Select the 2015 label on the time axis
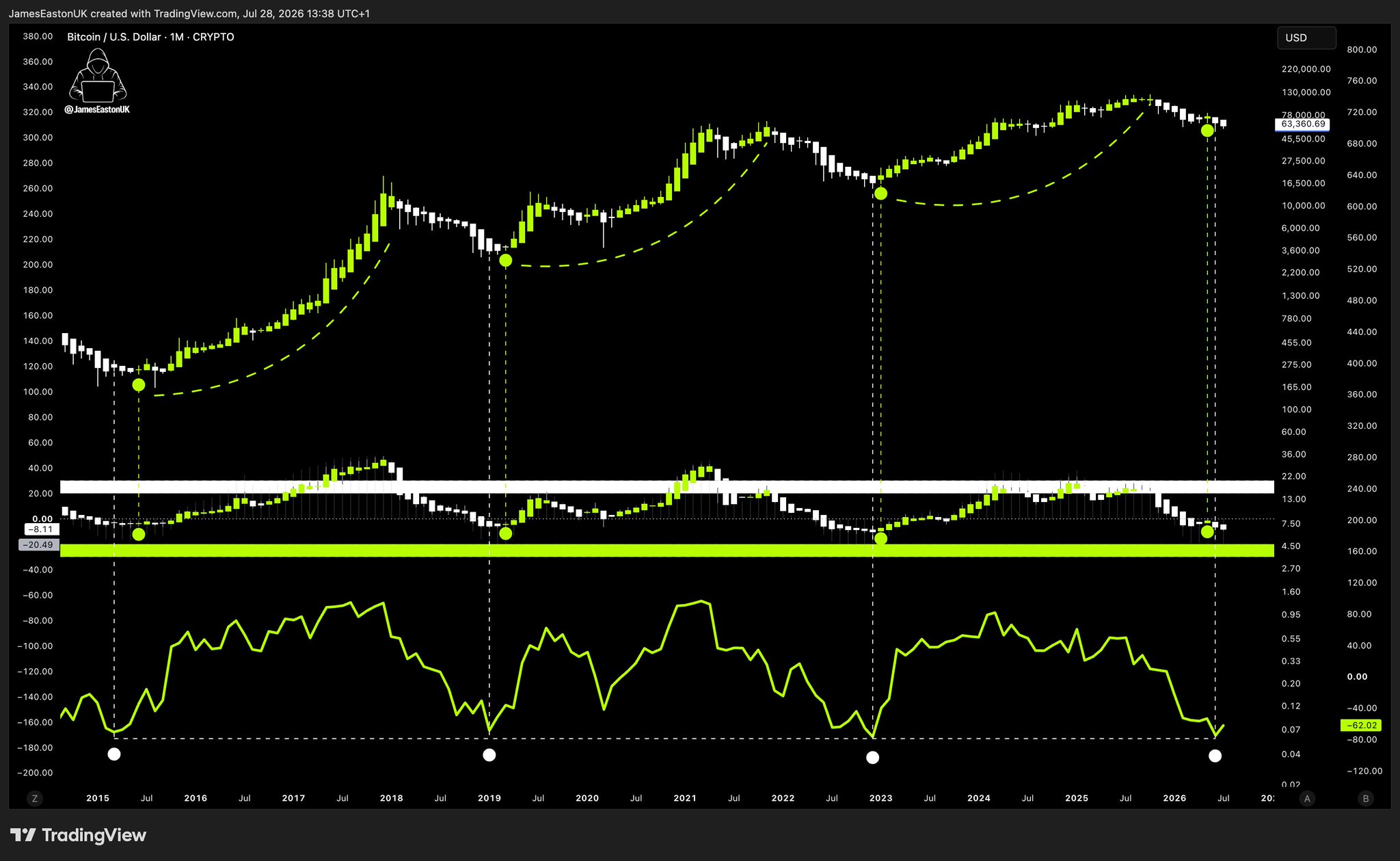This screenshot has width=1400, height=861. click(x=98, y=798)
